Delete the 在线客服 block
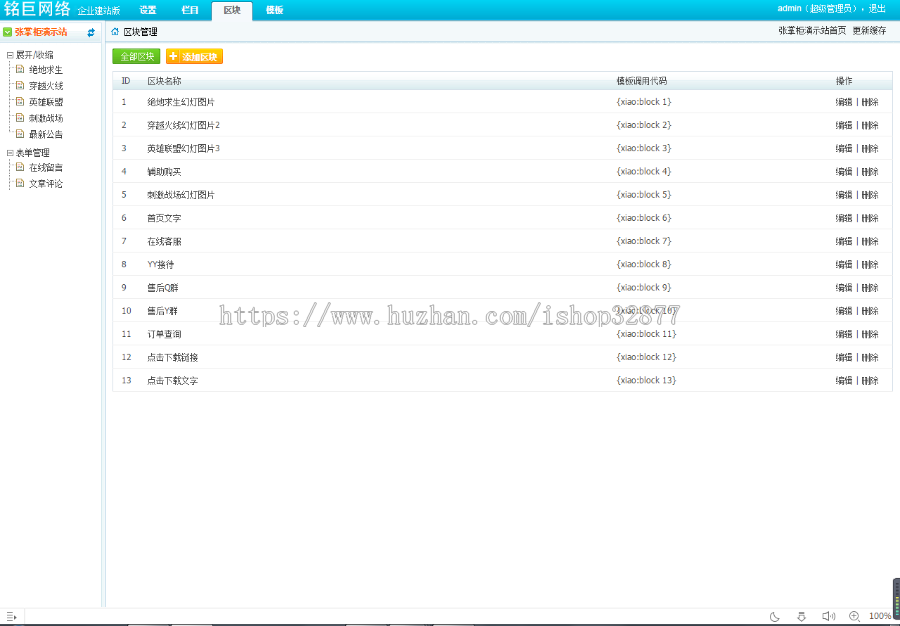 [870, 242]
